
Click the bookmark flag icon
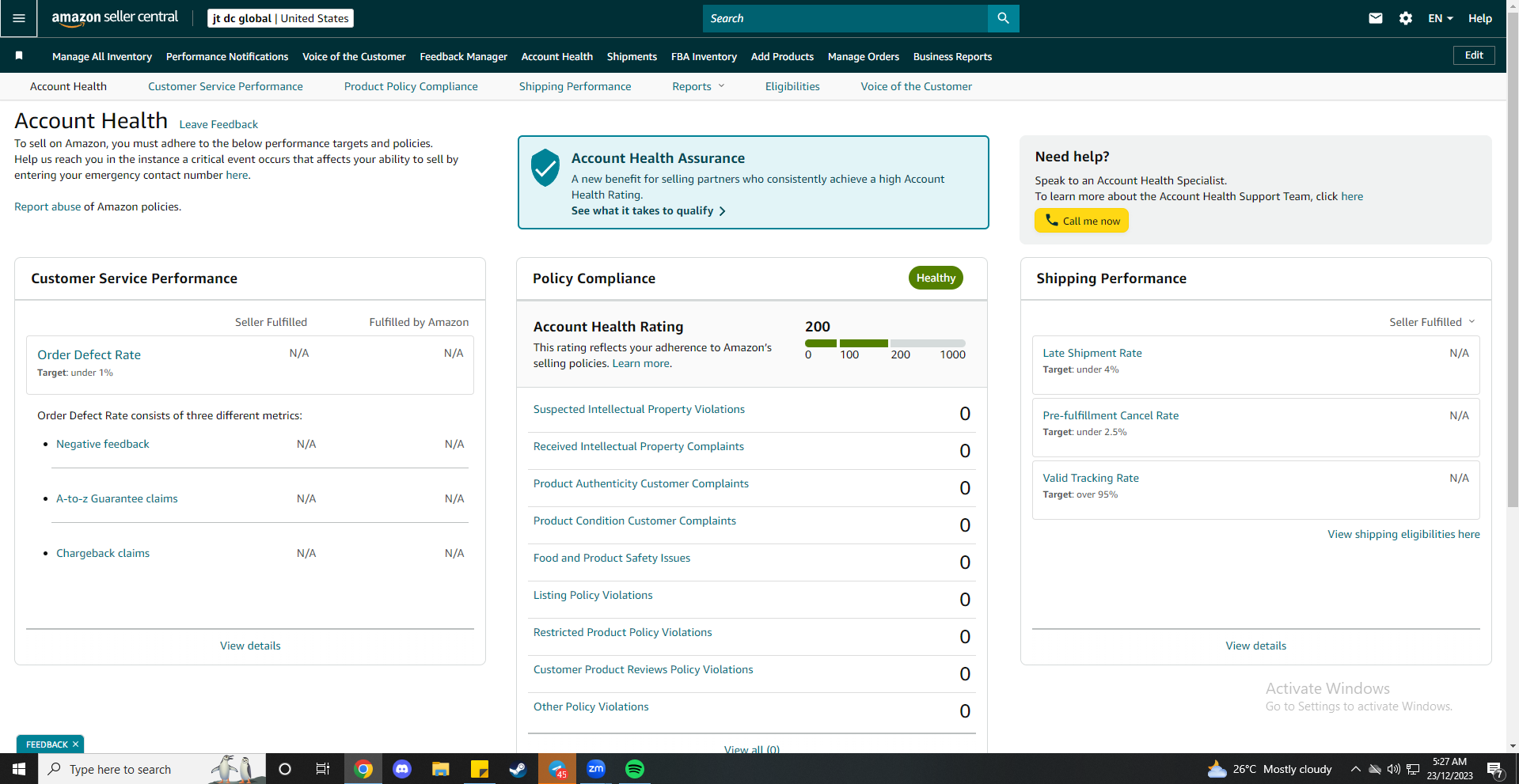click(19, 55)
